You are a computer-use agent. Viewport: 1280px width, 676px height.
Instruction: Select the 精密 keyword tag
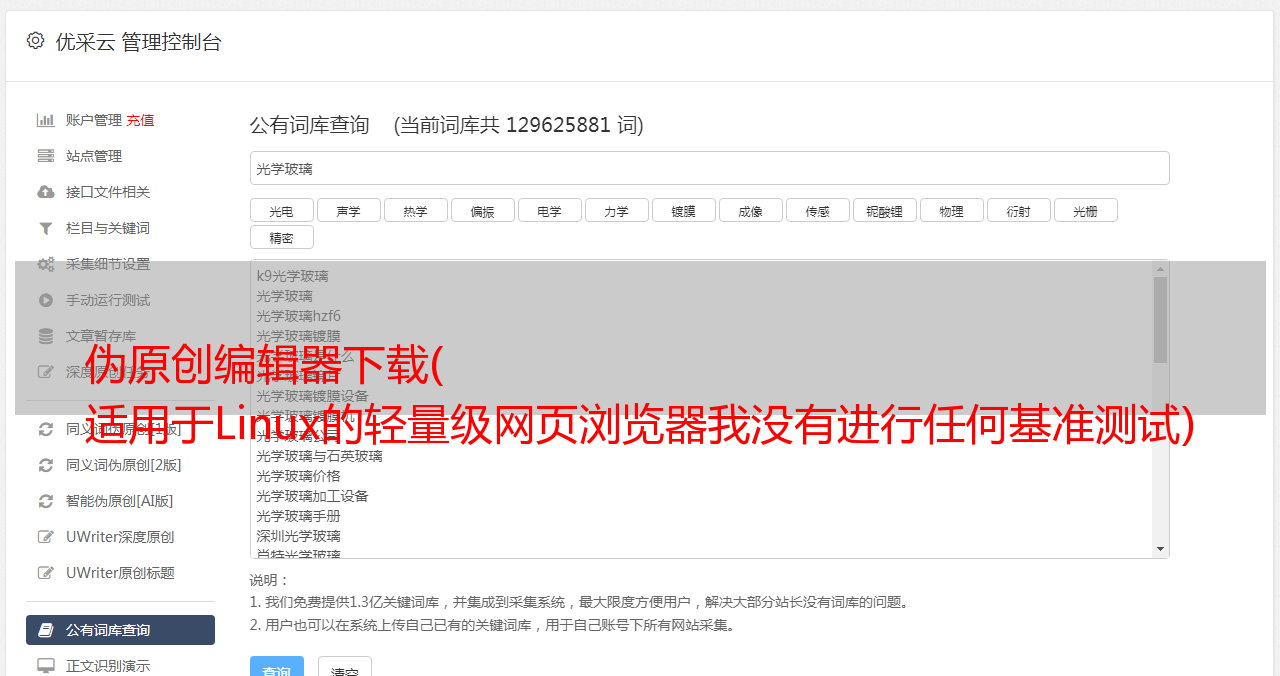point(281,237)
